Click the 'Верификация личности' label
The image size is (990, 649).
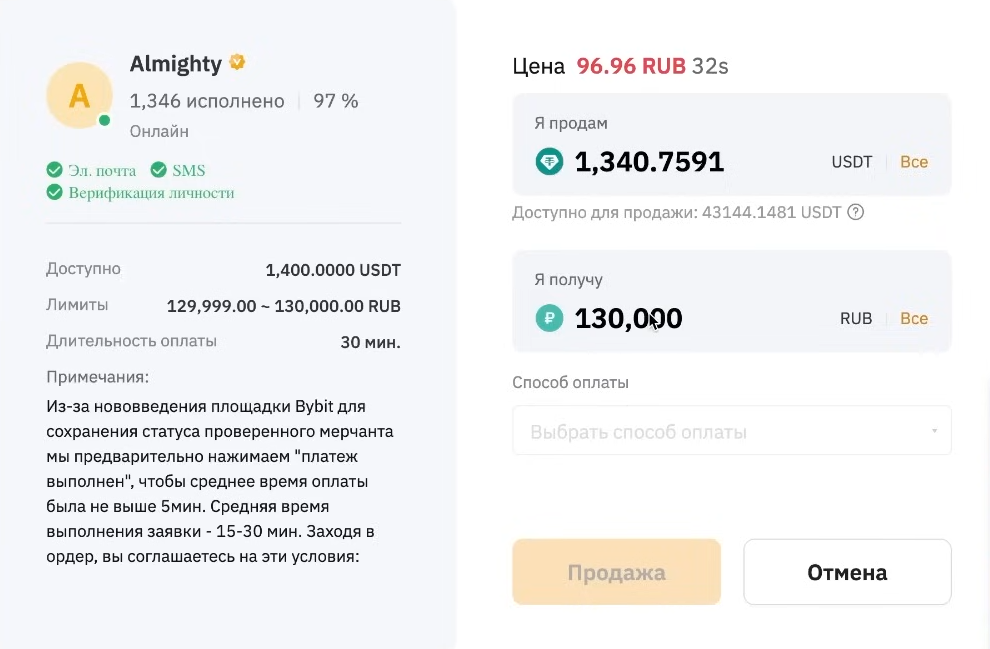(x=151, y=193)
